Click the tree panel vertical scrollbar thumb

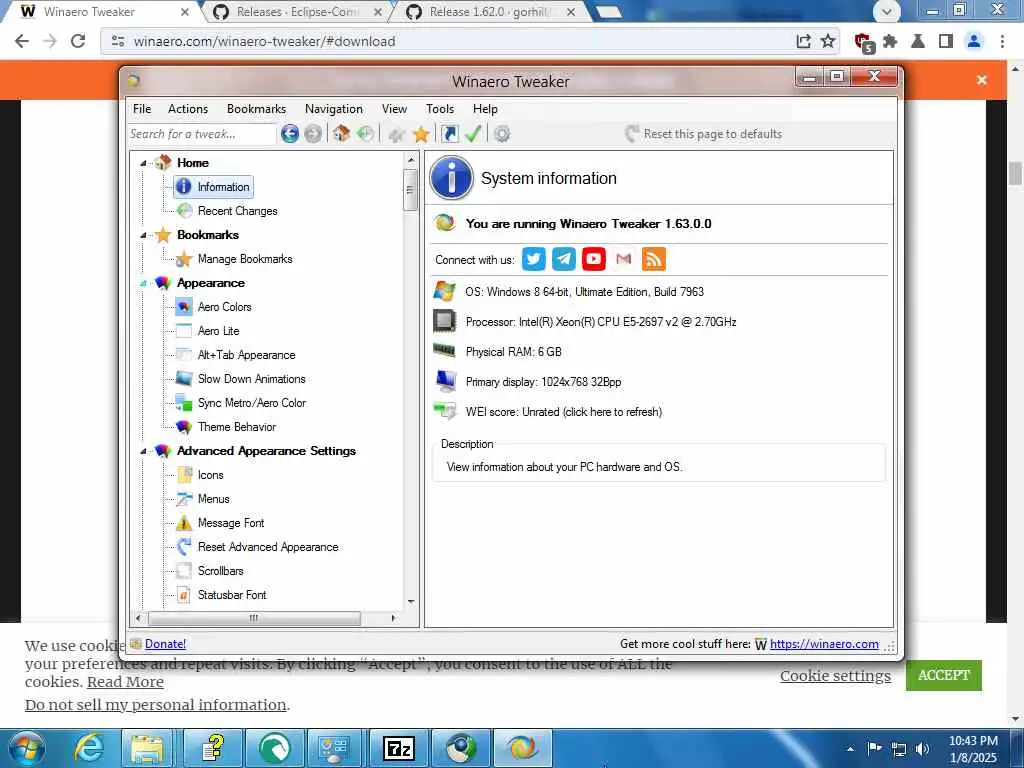410,190
